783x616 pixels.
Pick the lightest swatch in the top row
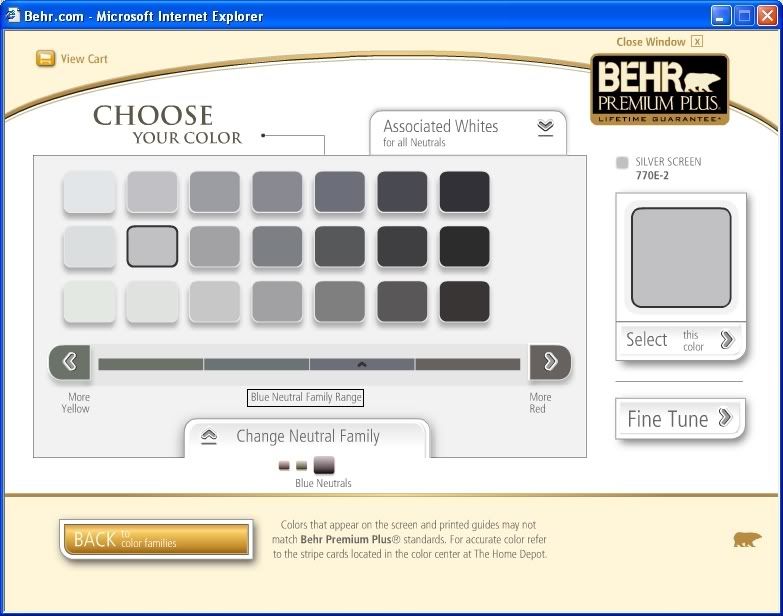[x=90, y=192]
